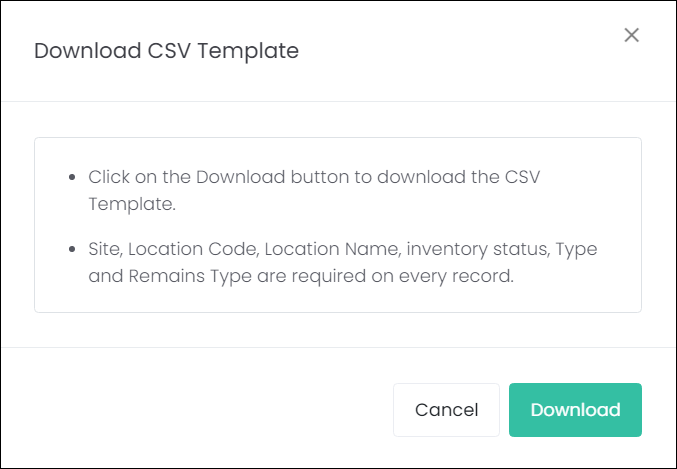
Task: Click the word "Template." in the first bullet
Action: pos(132,204)
